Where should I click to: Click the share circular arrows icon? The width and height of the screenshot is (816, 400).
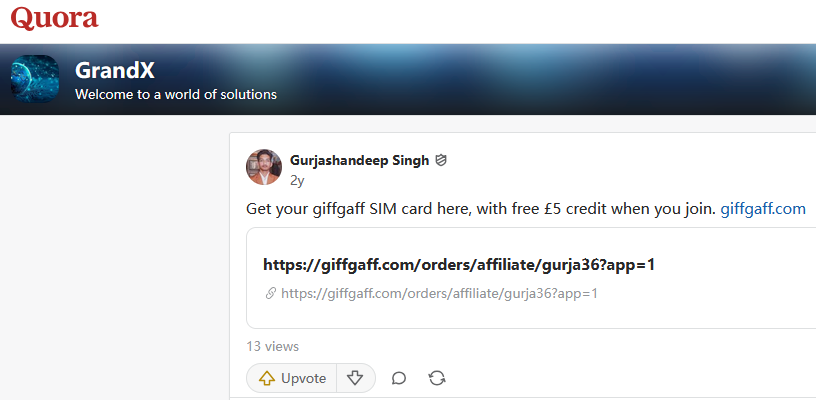point(437,378)
